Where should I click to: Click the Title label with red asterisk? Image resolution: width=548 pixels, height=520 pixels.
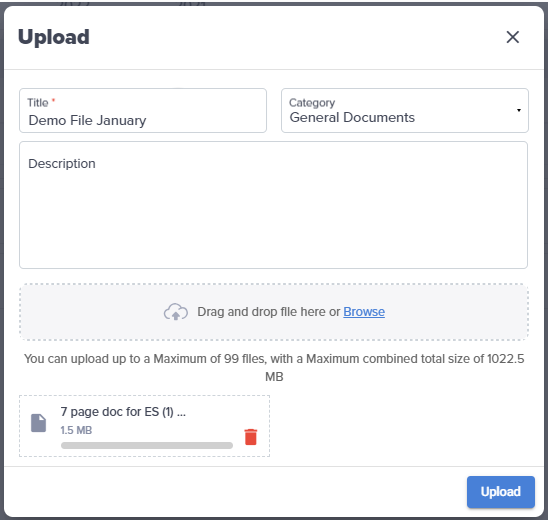(x=41, y=103)
